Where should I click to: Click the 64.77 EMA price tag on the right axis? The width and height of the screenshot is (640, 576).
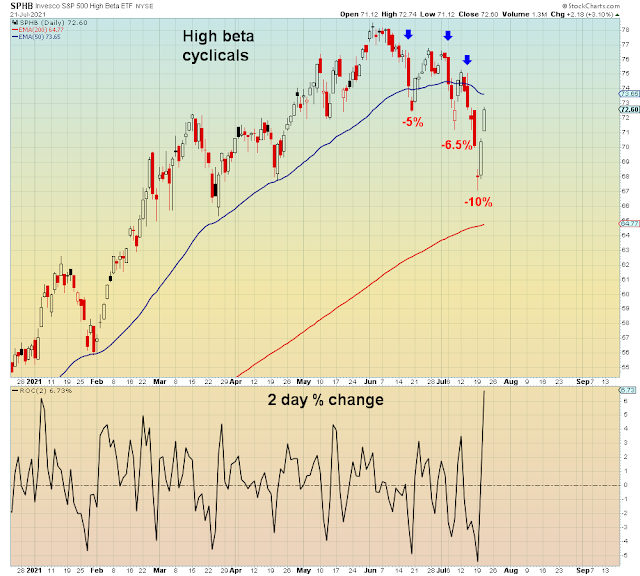click(629, 223)
